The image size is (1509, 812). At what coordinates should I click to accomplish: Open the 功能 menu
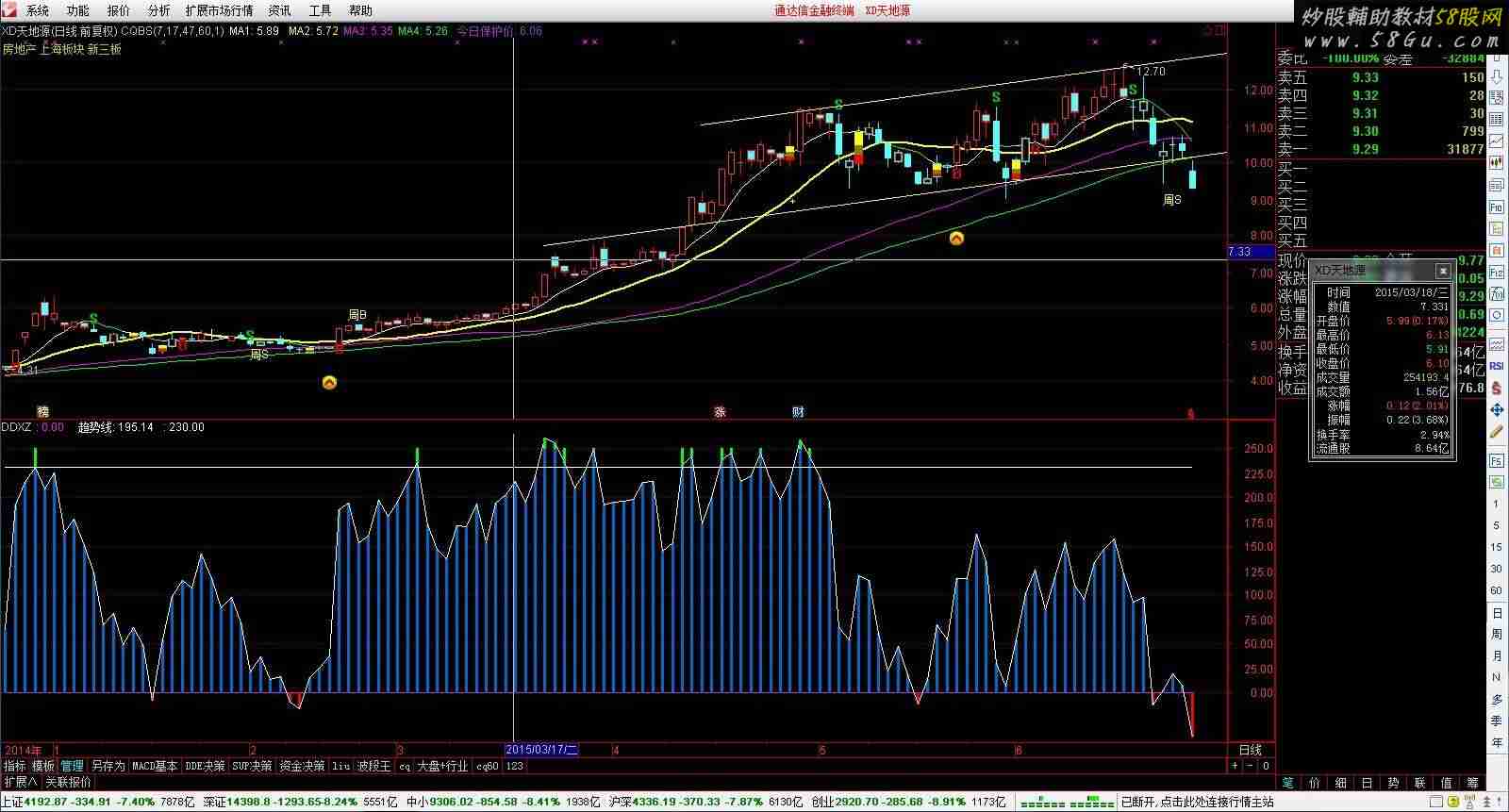coord(78,10)
